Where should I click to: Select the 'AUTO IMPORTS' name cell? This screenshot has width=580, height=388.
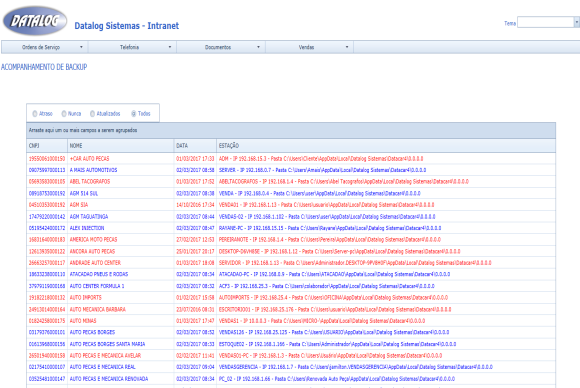pos(121,298)
